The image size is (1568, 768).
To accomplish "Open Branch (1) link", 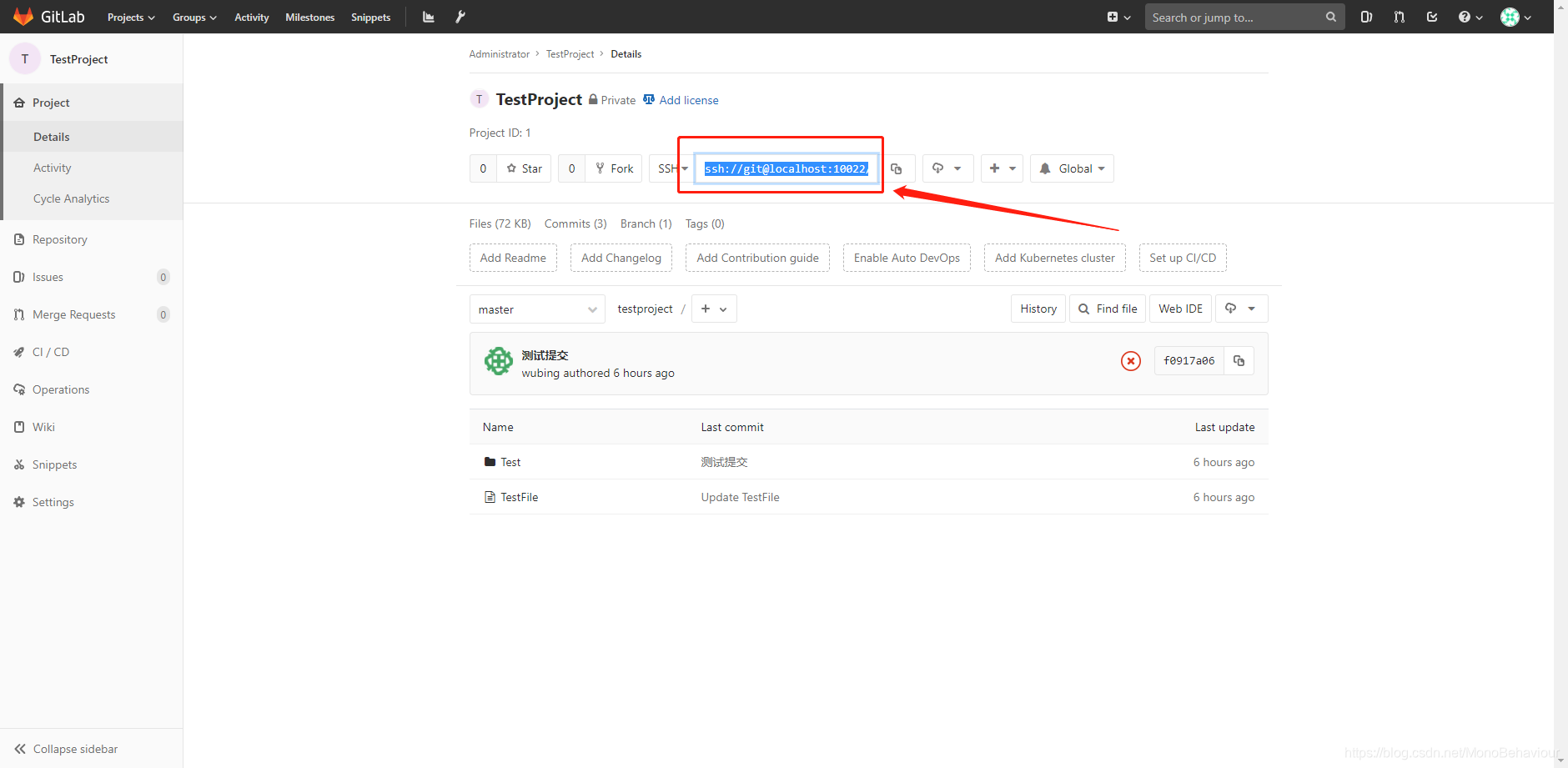I will tap(646, 223).
